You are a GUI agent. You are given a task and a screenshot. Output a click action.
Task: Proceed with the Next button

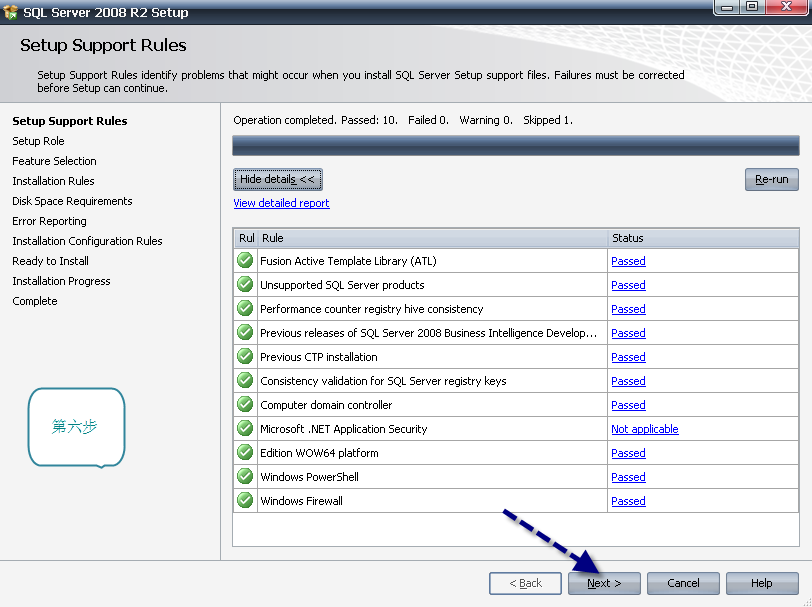pos(604,583)
